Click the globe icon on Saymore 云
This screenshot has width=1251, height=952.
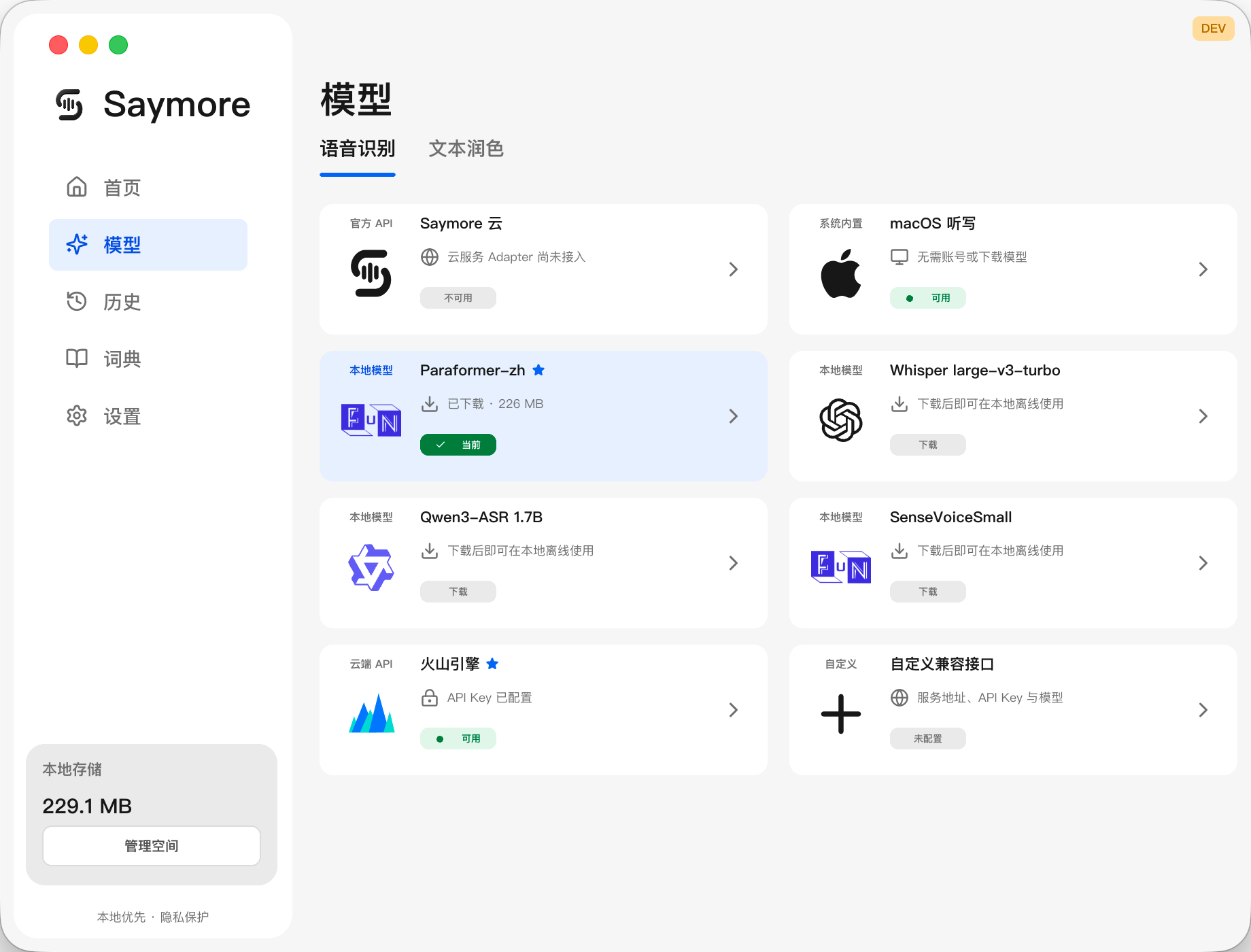(430, 257)
